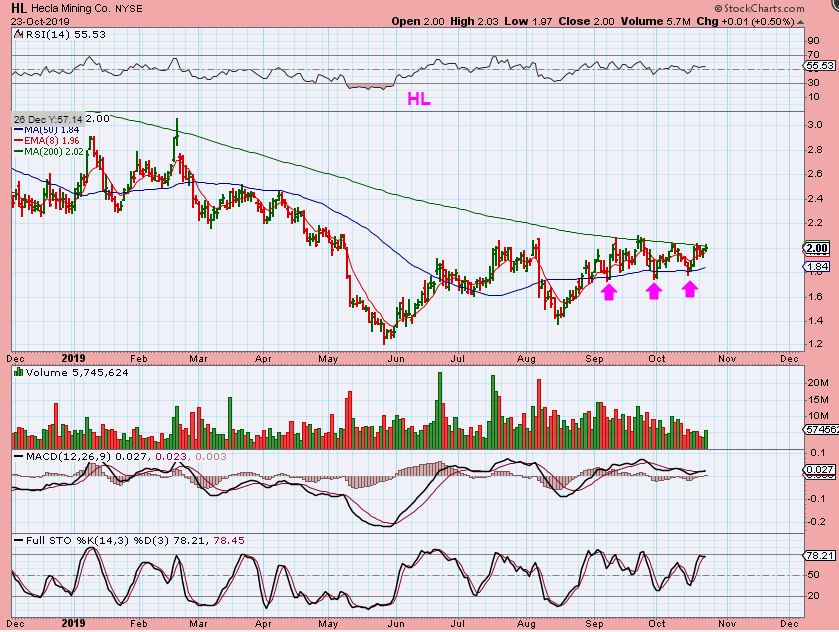Click the 3.0 price axis label
The height and width of the screenshot is (632, 839).
pyautogui.click(x=815, y=125)
